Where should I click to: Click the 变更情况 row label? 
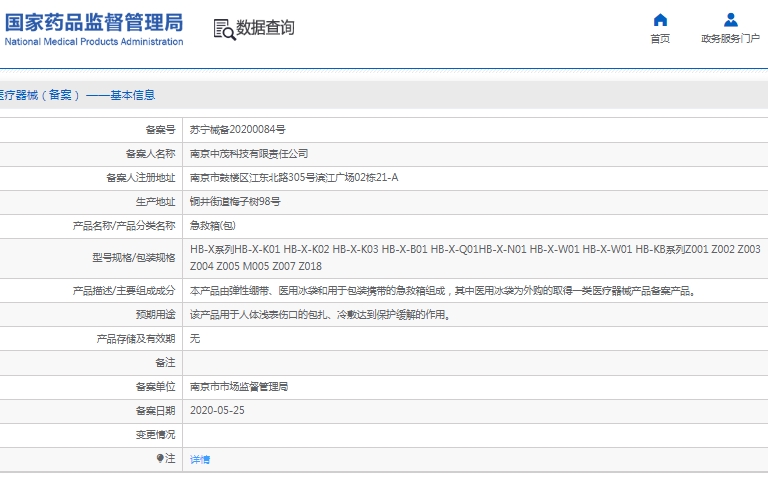coord(155,435)
